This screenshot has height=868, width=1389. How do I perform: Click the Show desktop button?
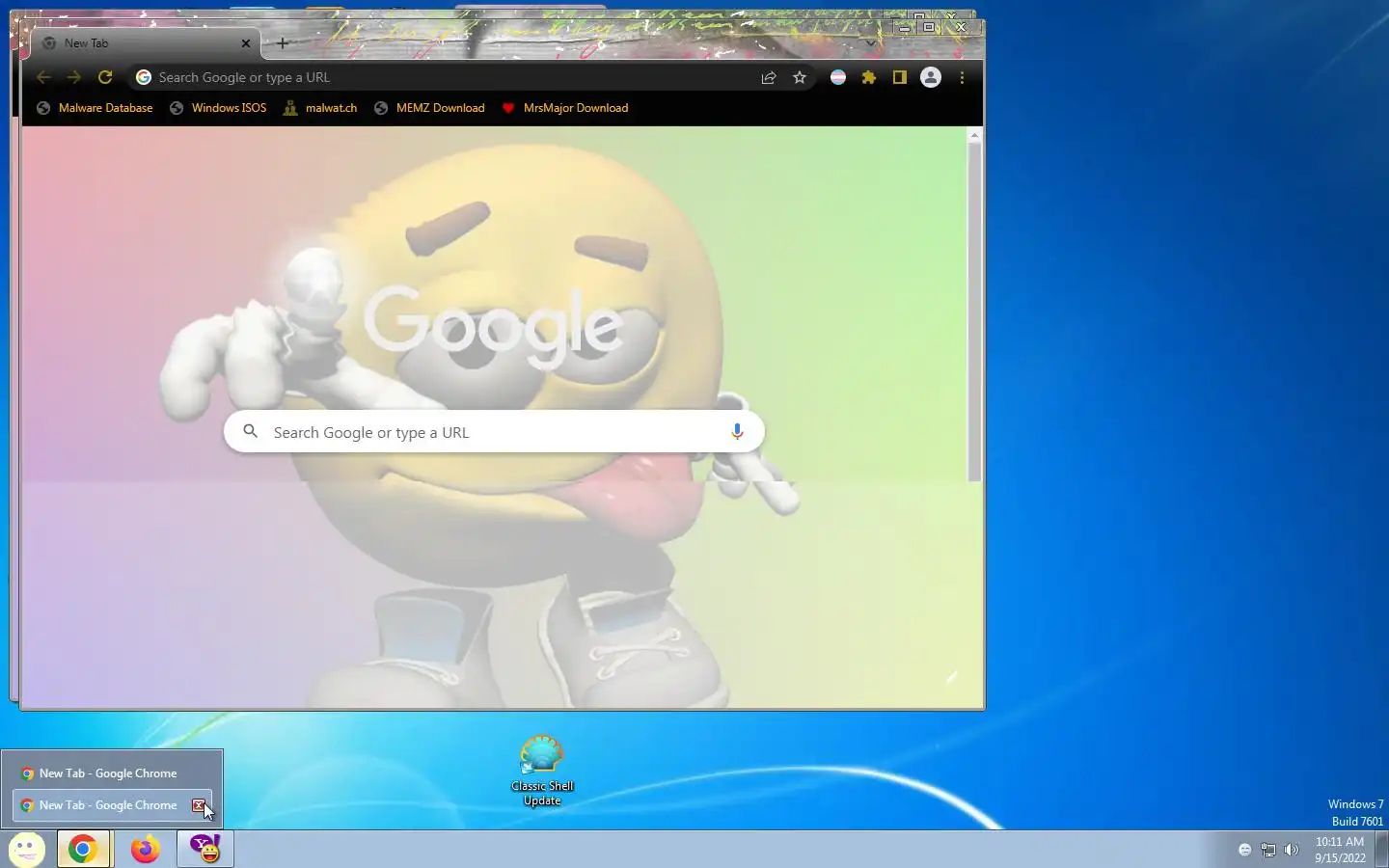pos(1382,850)
